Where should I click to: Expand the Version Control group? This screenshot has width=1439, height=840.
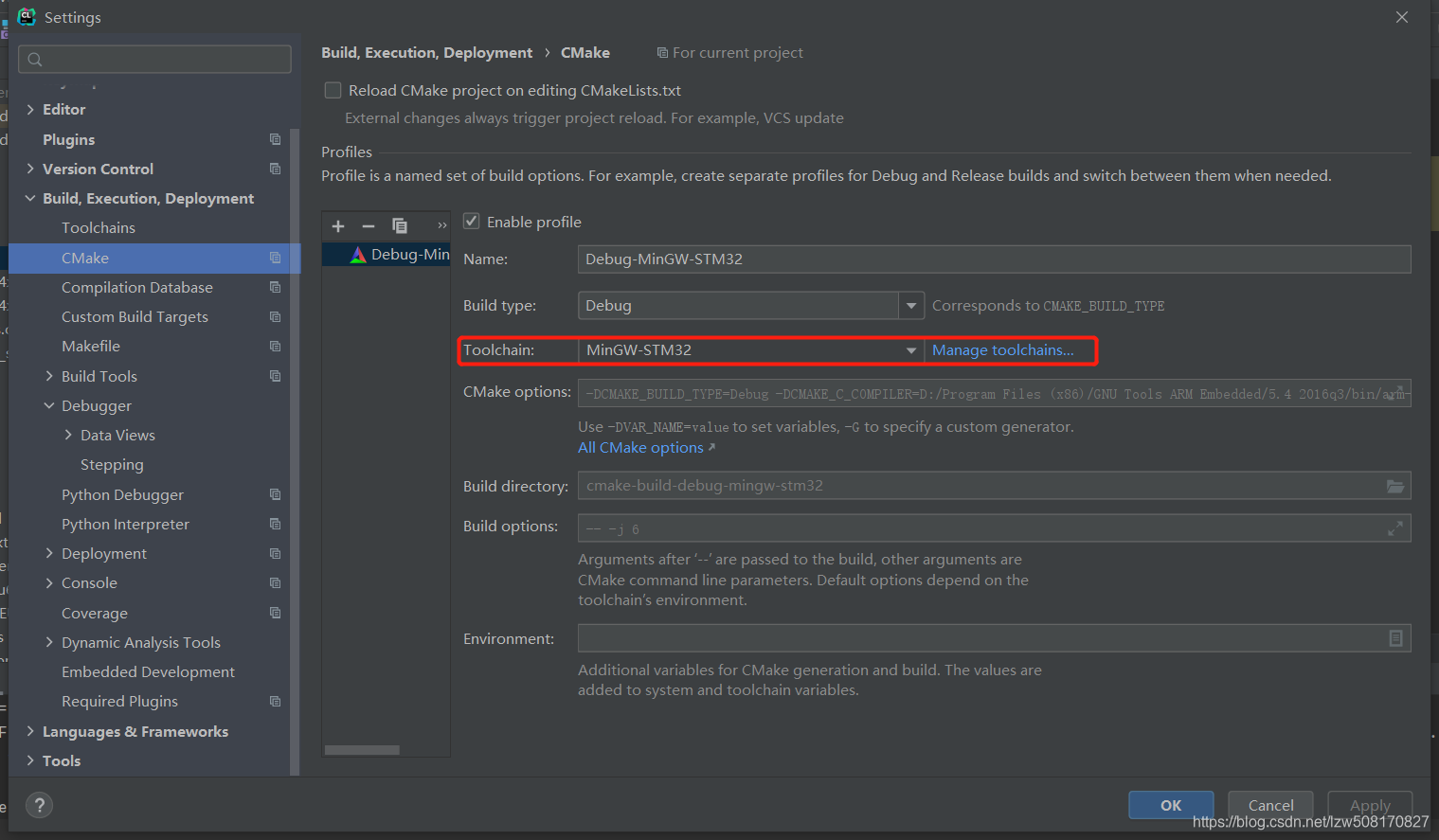[x=30, y=169]
